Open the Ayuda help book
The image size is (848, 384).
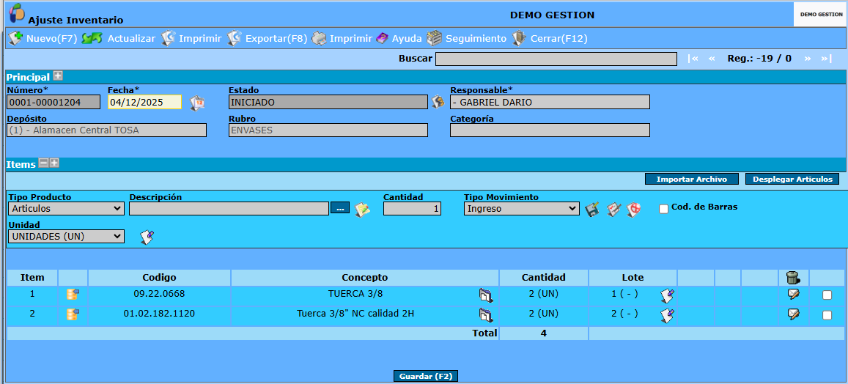(398, 38)
